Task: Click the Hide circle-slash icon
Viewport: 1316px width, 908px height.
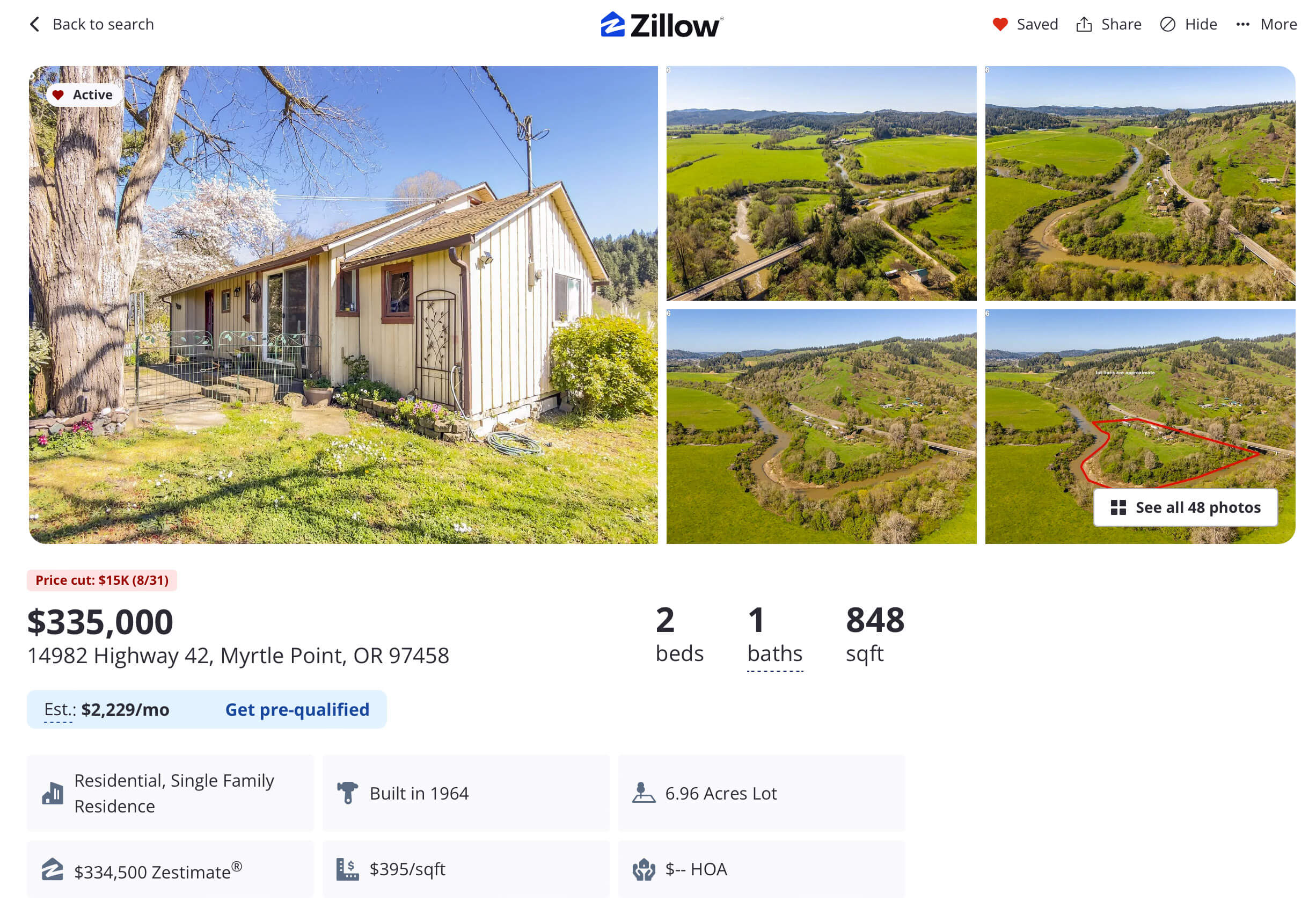Action: pos(1167,24)
